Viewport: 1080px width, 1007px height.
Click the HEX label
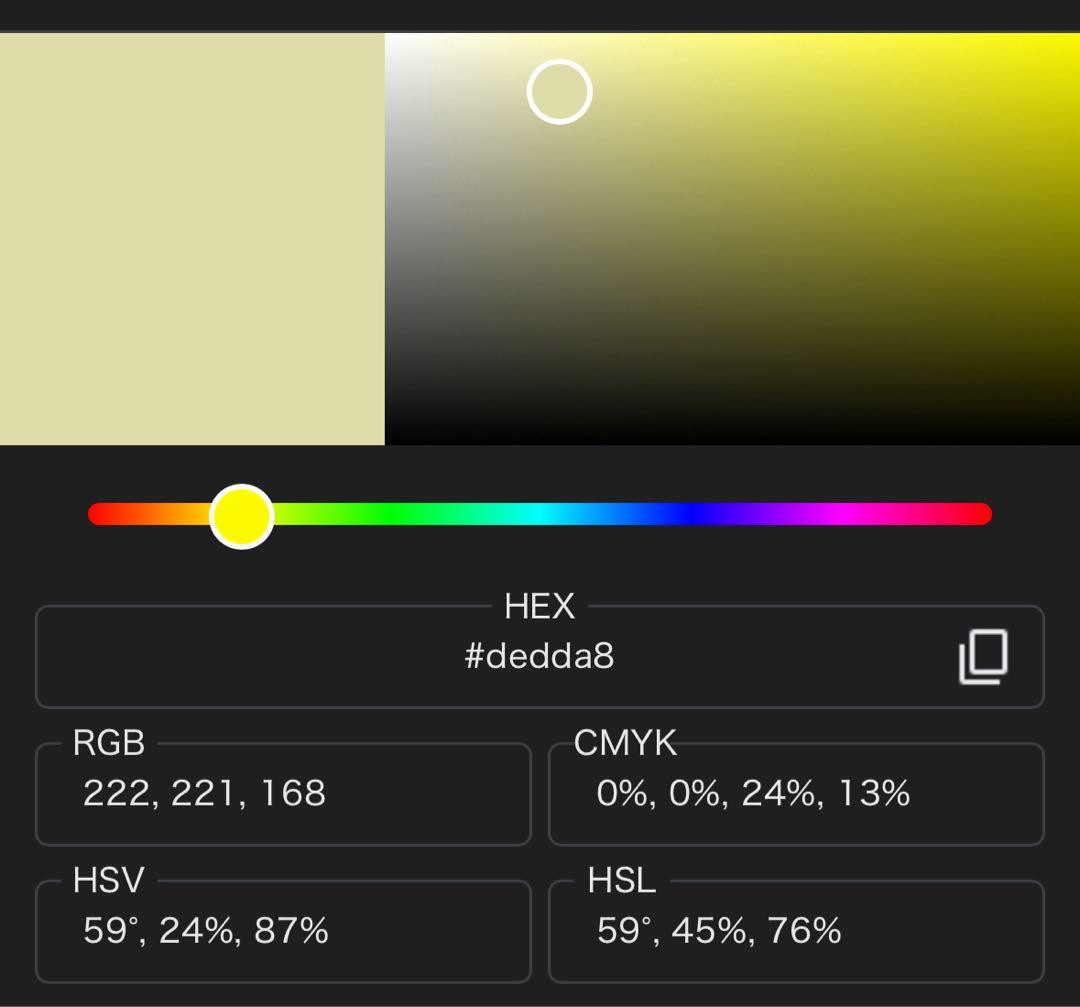pos(539,606)
